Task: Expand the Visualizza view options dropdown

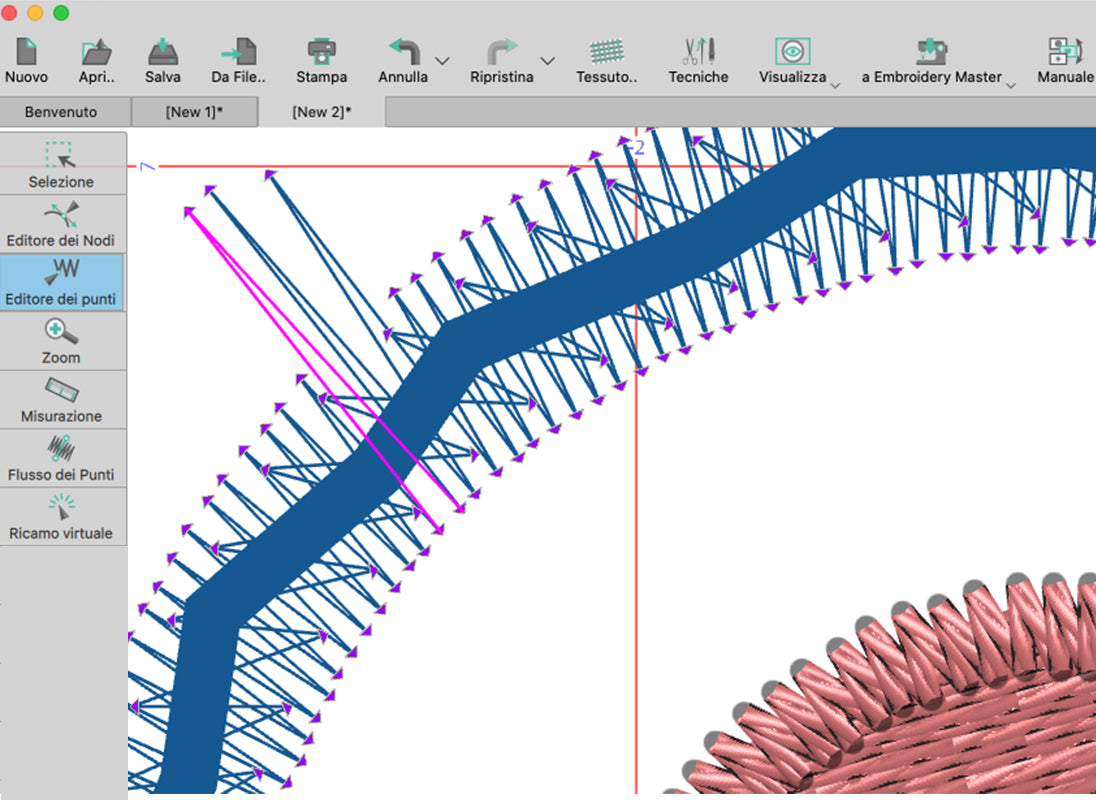Action: [x=834, y=86]
